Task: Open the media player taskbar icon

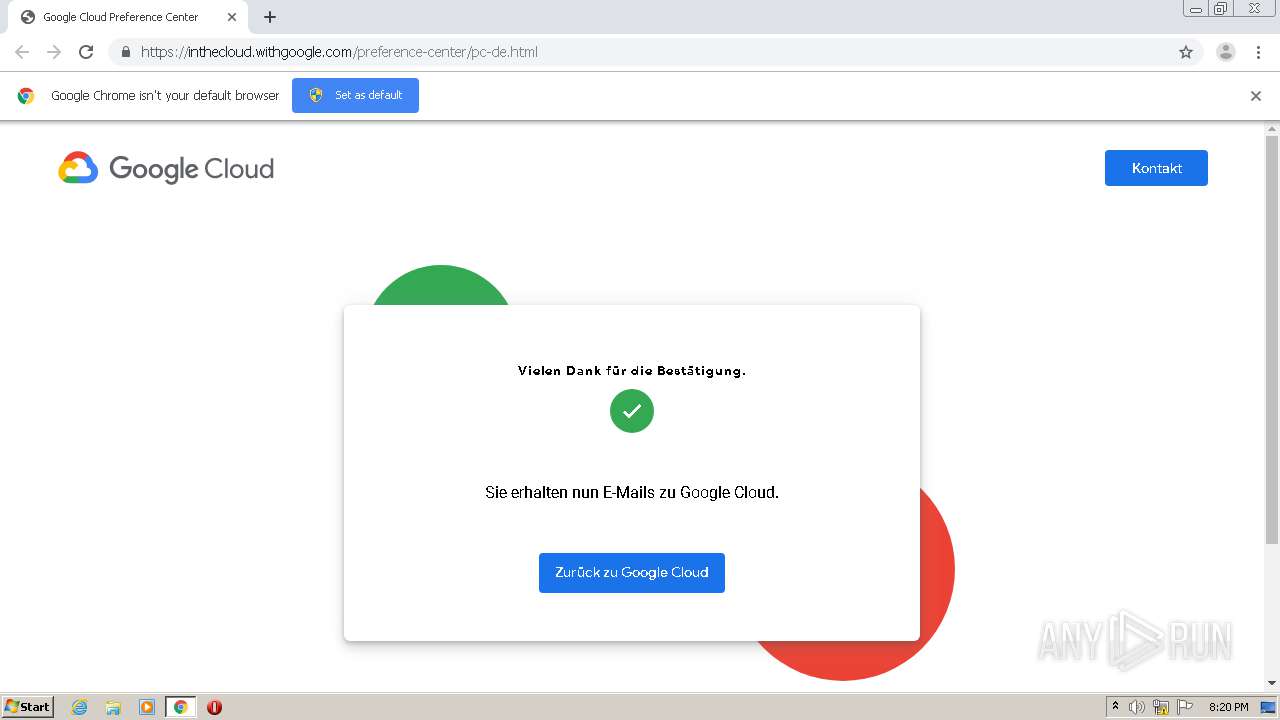Action: pyautogui.click(x=147, y=707)
